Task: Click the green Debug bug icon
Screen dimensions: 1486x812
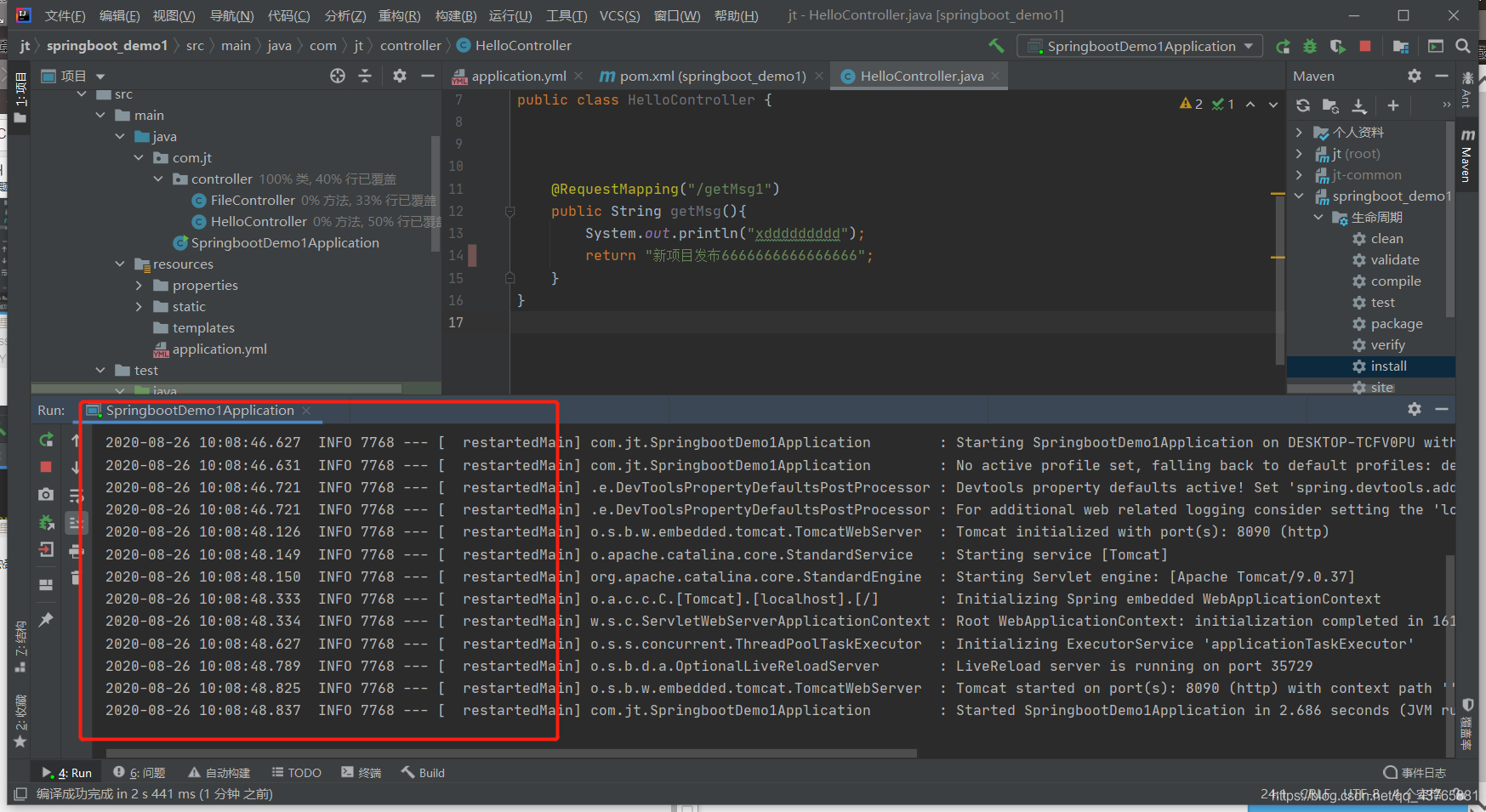Action: pos(1310,47)
